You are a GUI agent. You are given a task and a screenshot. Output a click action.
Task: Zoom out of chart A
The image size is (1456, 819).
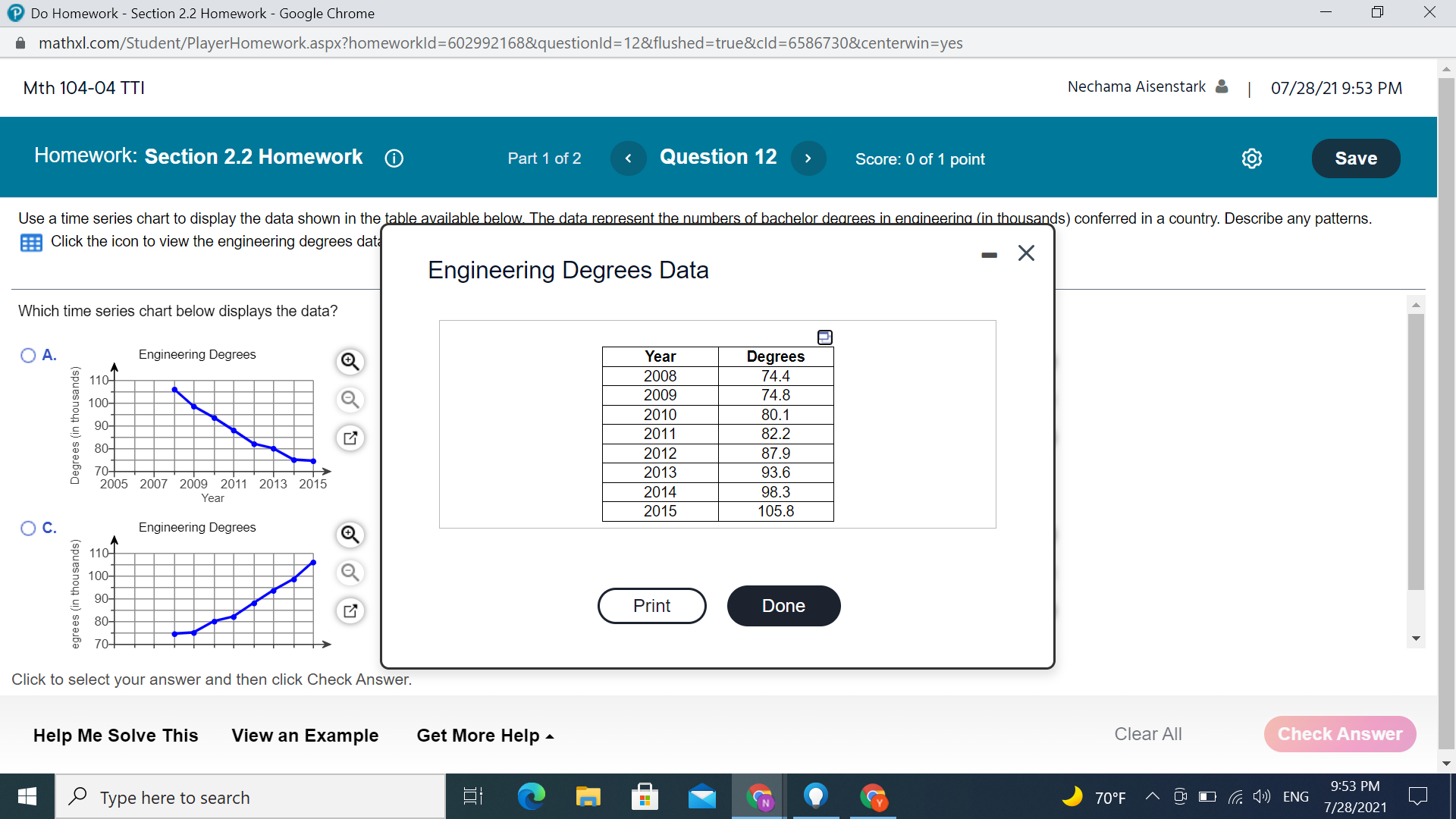click(x=350, y=400)
